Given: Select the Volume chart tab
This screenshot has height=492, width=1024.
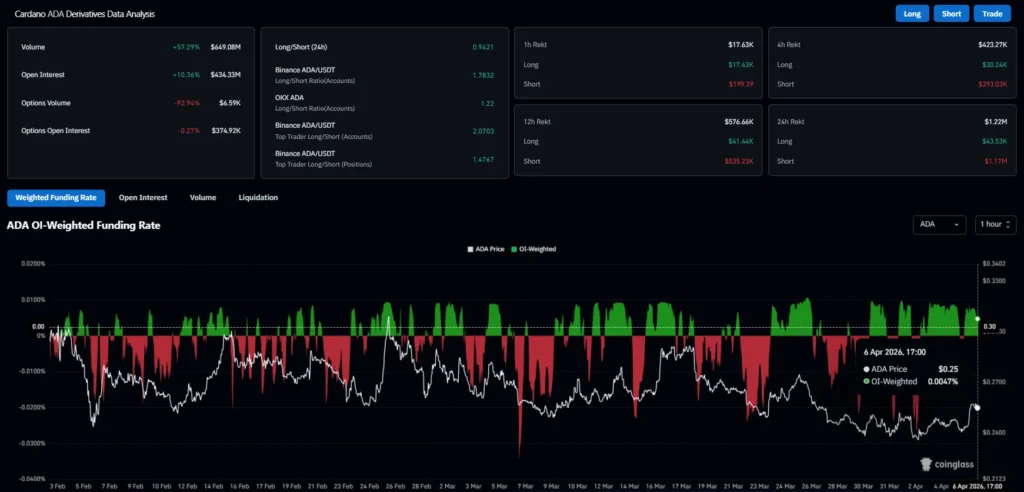Looking at the screenshot, I should coord(203,198).
